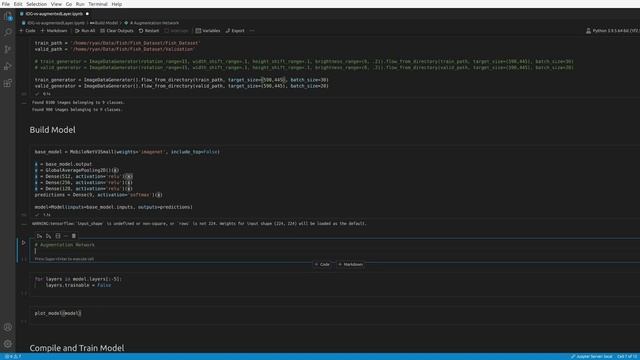Click the valid_path assignment line
Screen dimensions: 640x360
pos(115,49)
